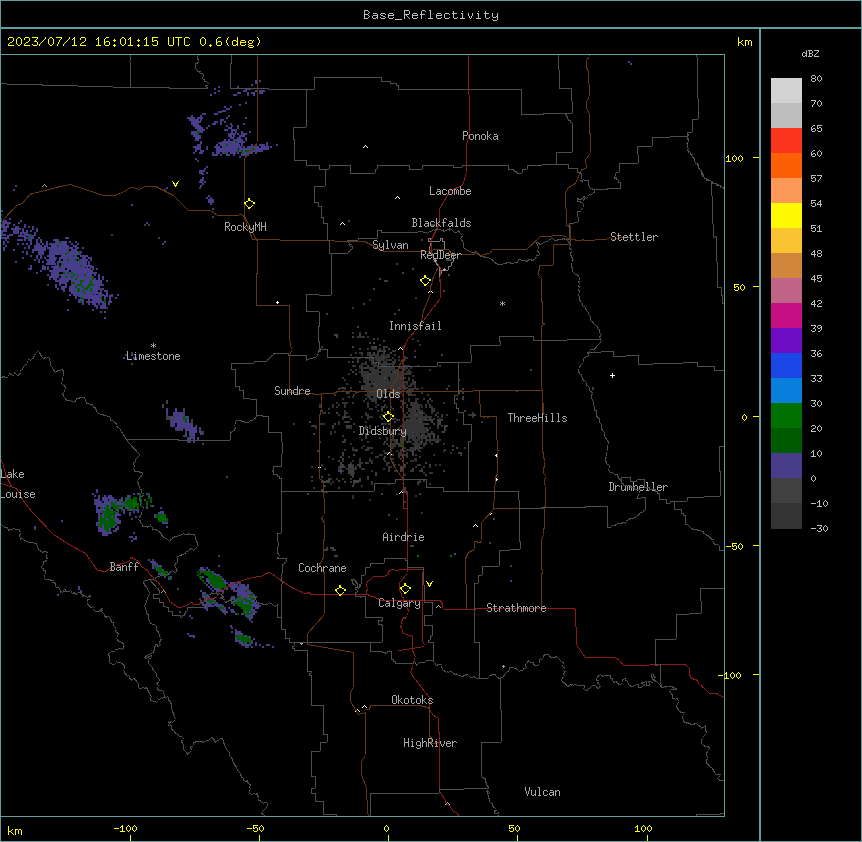Viewport: 862px width, 842px height.
Task: Click the Innisfail city label
Action: (415, 326)
